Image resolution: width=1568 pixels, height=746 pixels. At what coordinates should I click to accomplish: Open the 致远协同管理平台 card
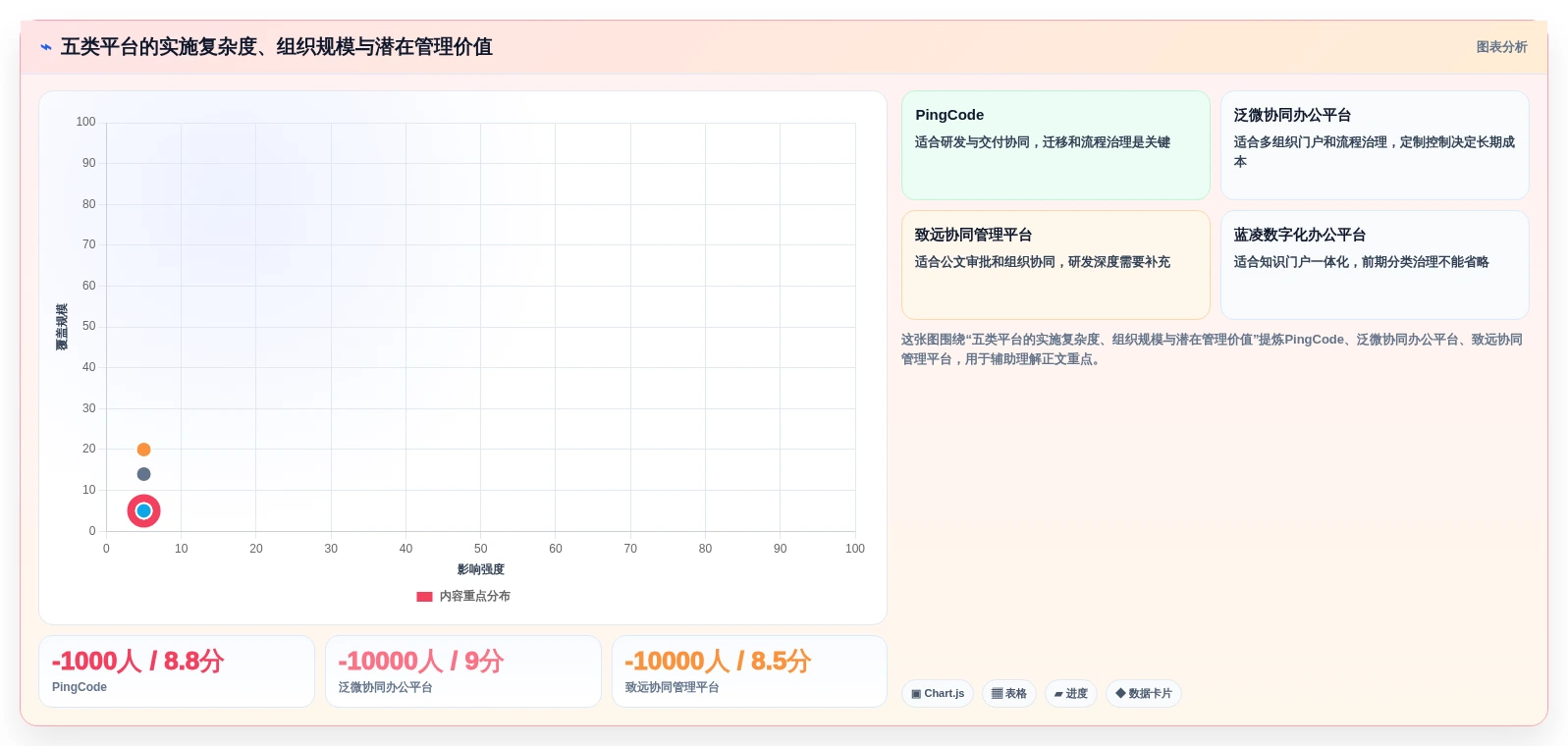point(1055,265)
